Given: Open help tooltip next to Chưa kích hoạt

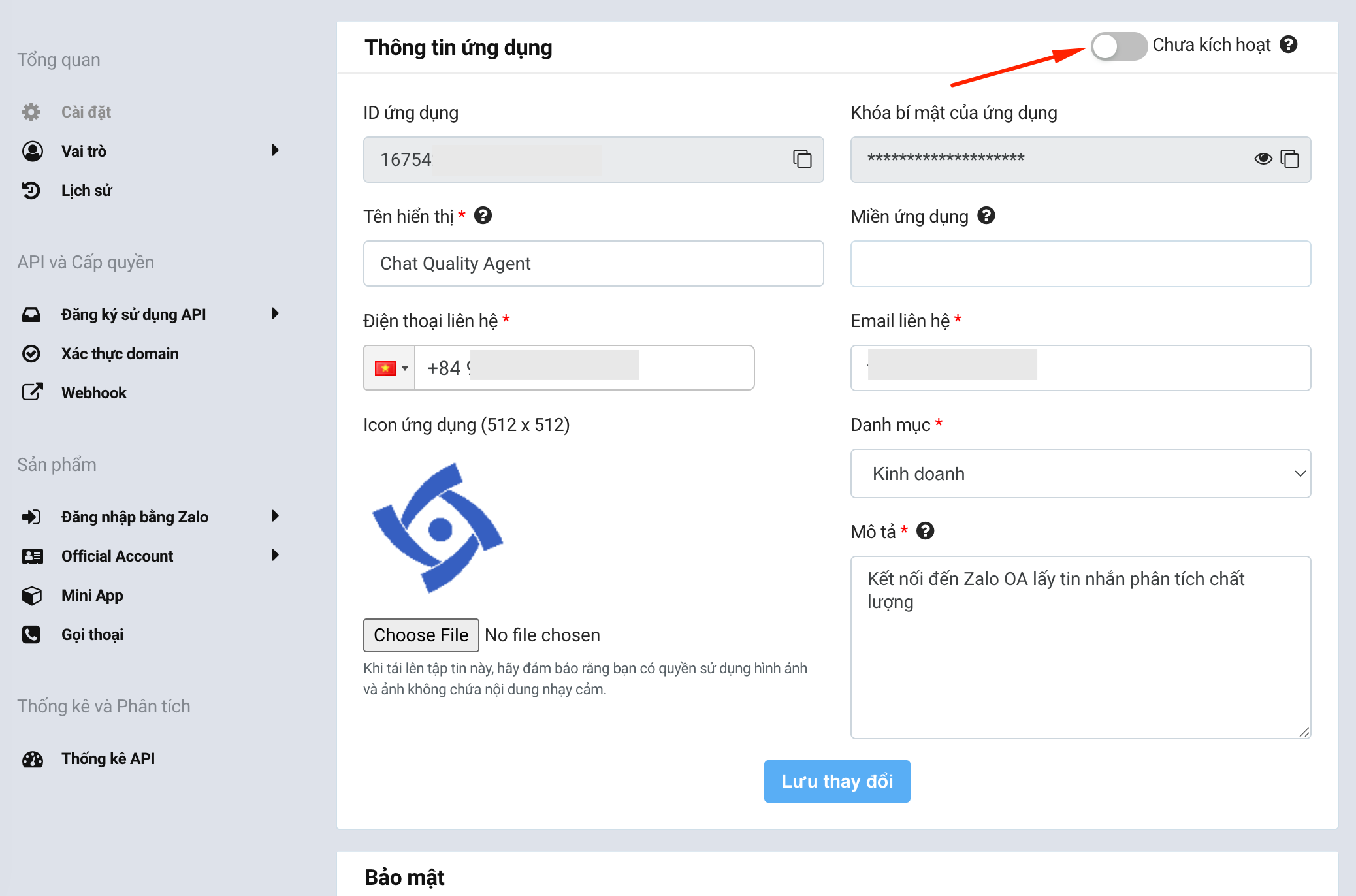Looking at the screenshot, I should [1289, 44].
